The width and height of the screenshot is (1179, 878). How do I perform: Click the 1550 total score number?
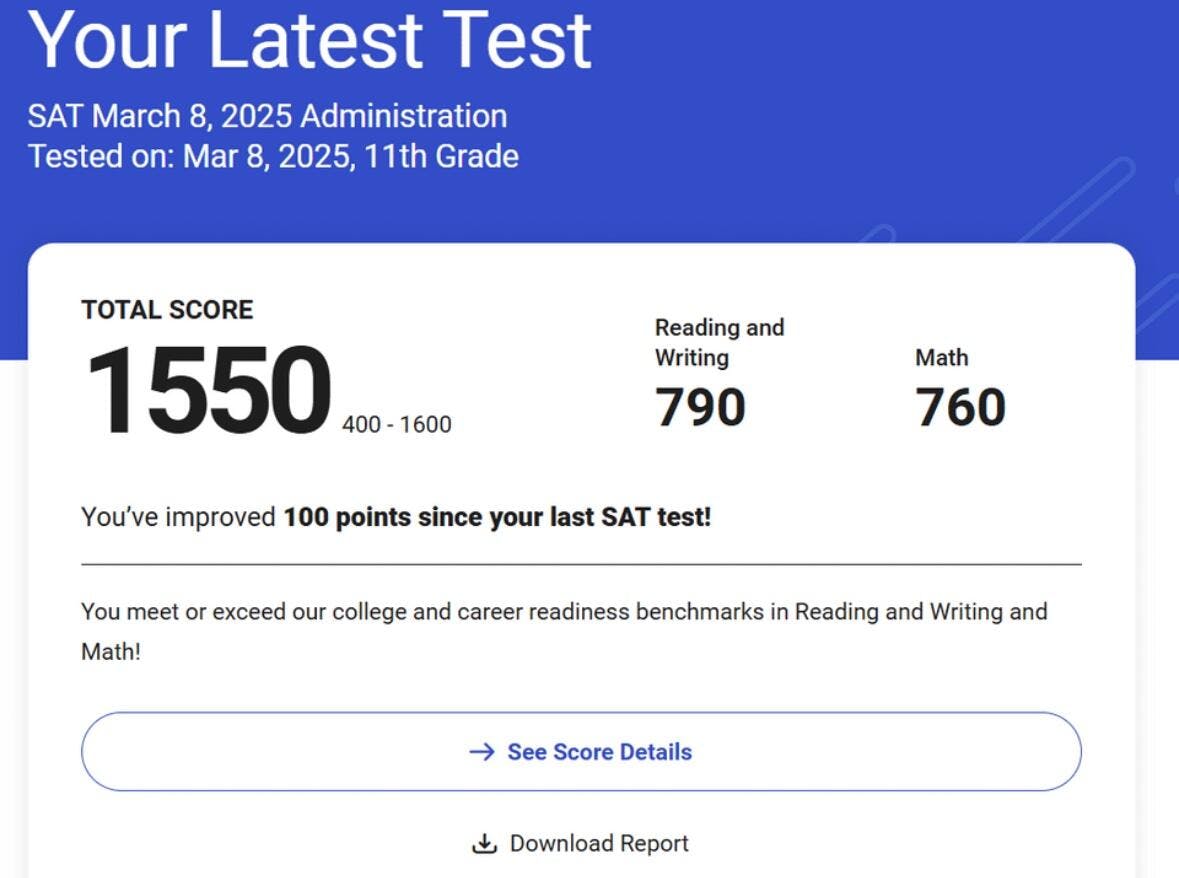pos(208,391)
